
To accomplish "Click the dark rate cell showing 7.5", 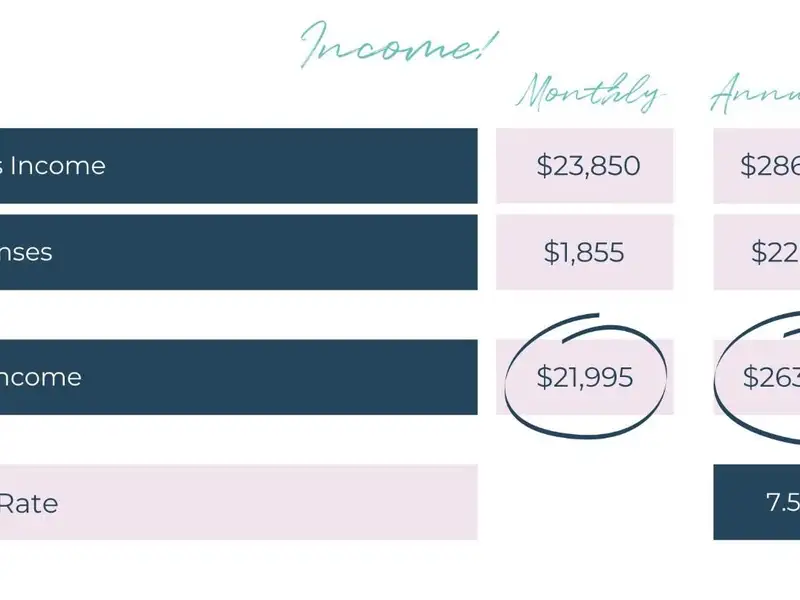I will (x=757, y=502).
